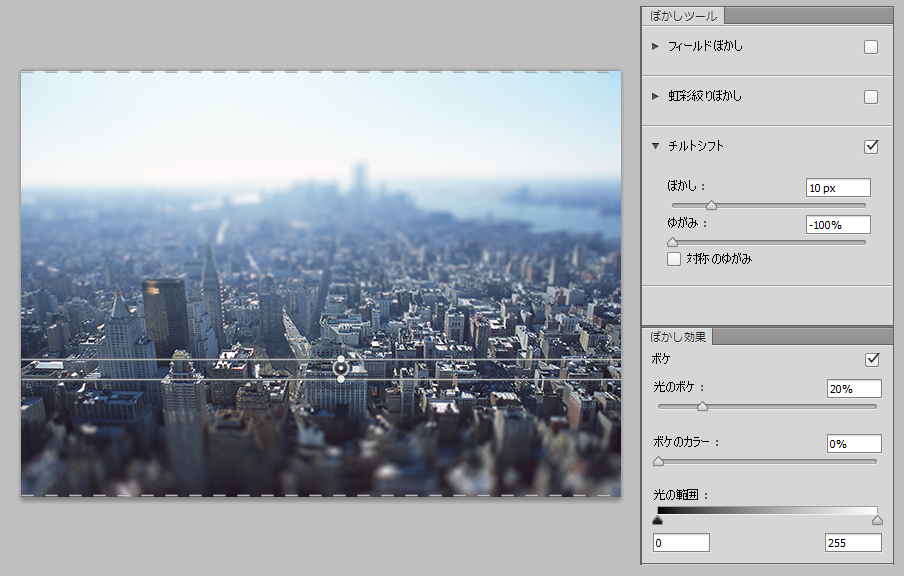Expand the 虹彩絞りぼかし section
Image resolution: width=904 pixels, height=576 pixels.
point(655,96)
